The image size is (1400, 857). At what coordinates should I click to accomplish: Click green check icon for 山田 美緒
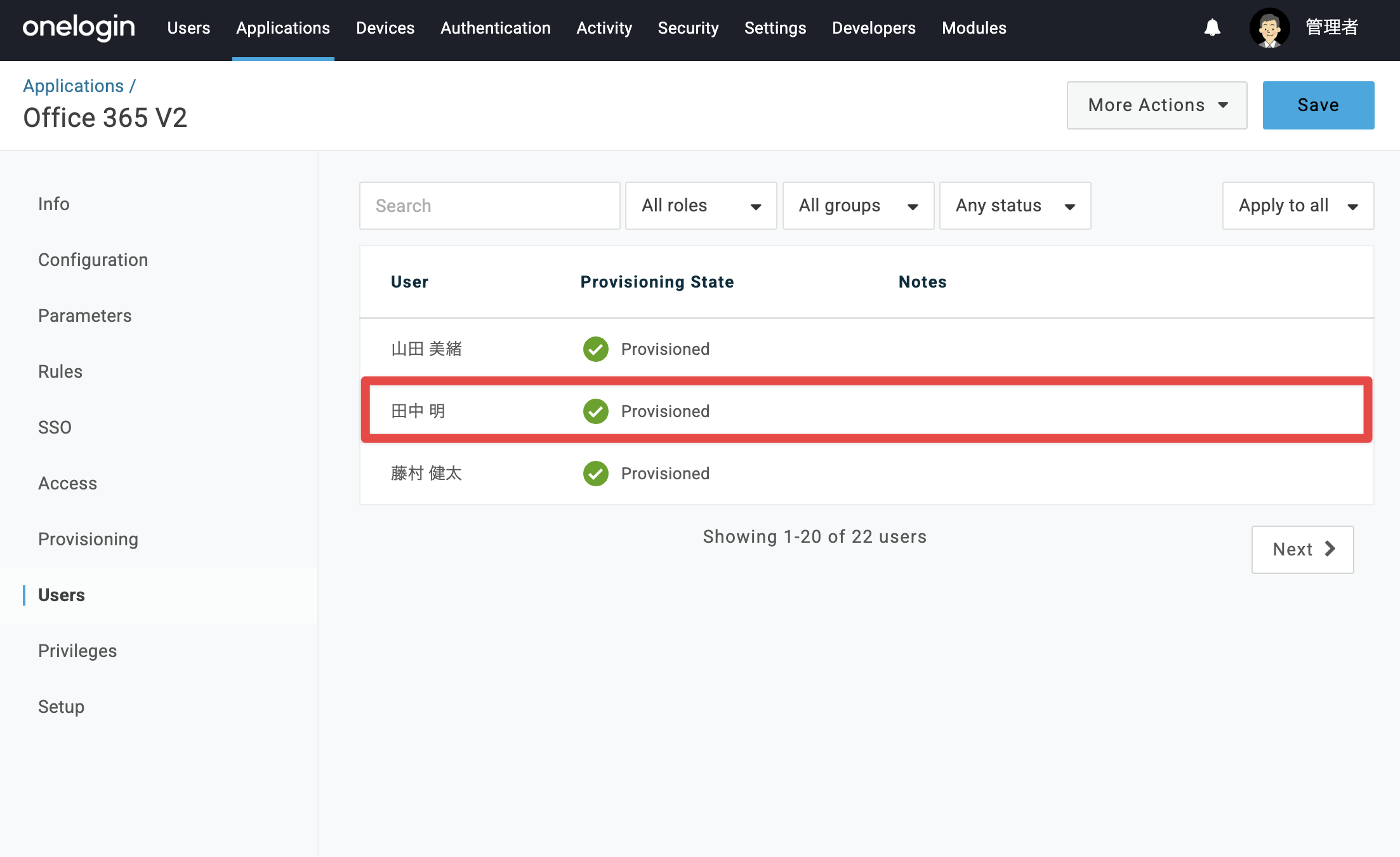[x=595, y=349]
